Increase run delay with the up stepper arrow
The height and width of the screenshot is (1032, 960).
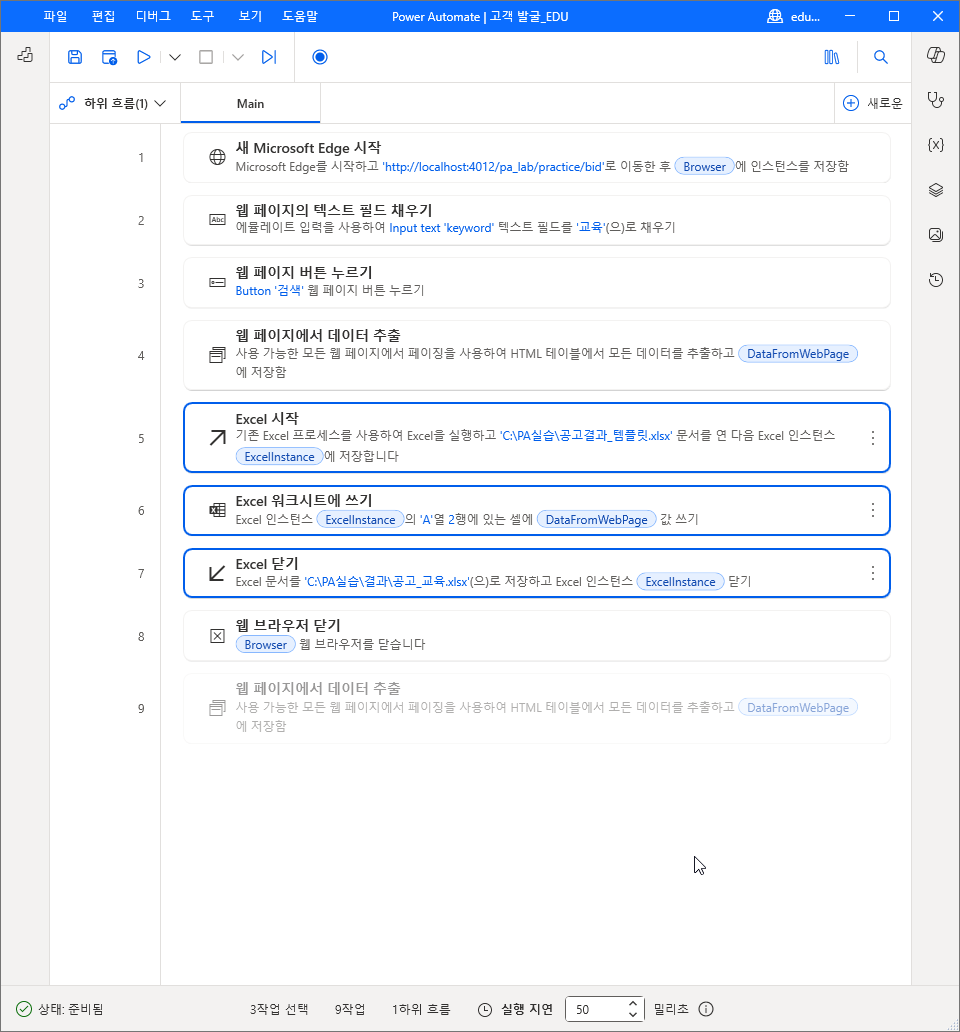coord(632,1003)
